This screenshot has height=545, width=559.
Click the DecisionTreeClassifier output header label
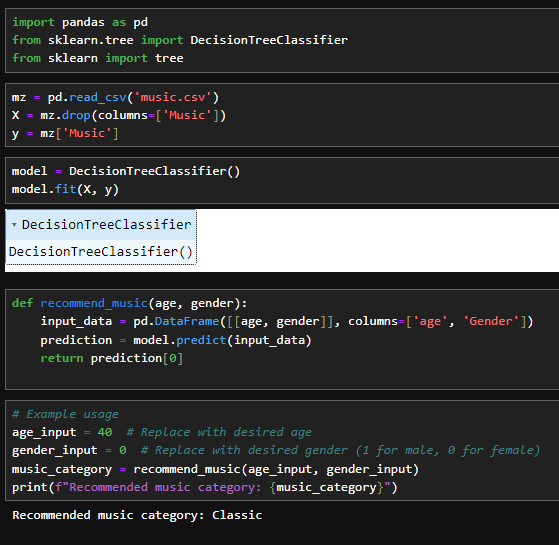pyautogui.click(x=106, y=225)
